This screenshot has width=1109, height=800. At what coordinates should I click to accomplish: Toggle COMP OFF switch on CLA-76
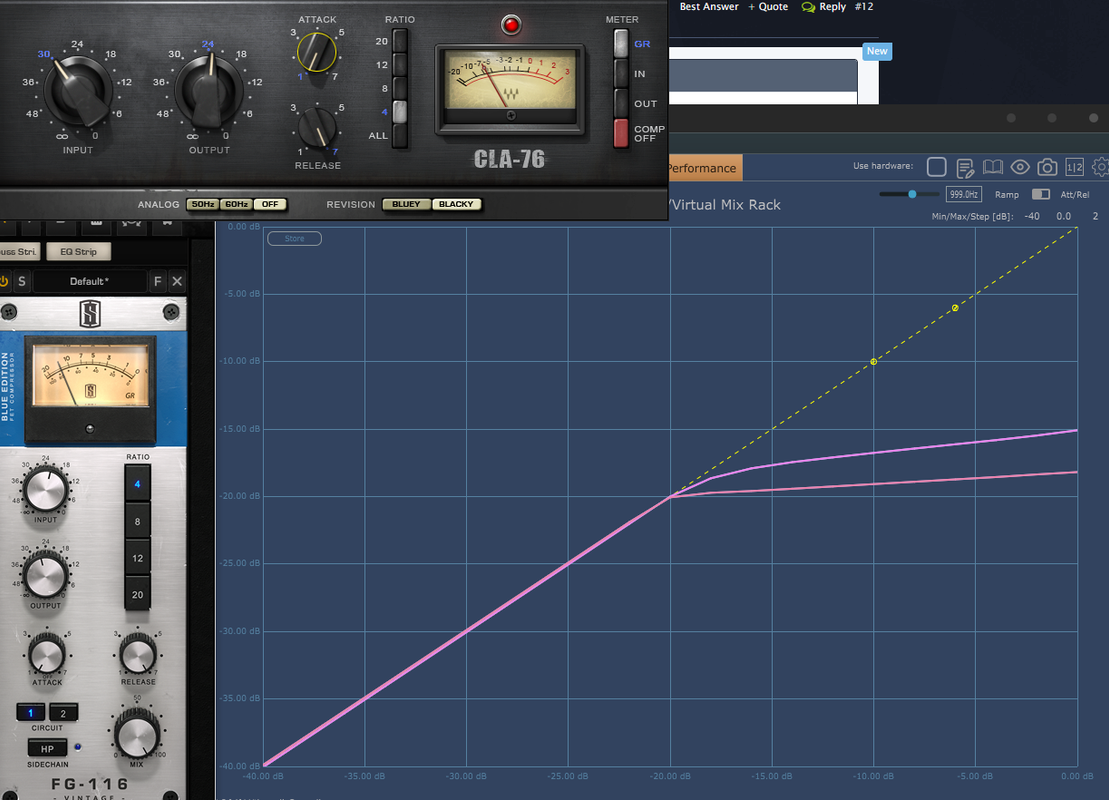tap(621, 133)
